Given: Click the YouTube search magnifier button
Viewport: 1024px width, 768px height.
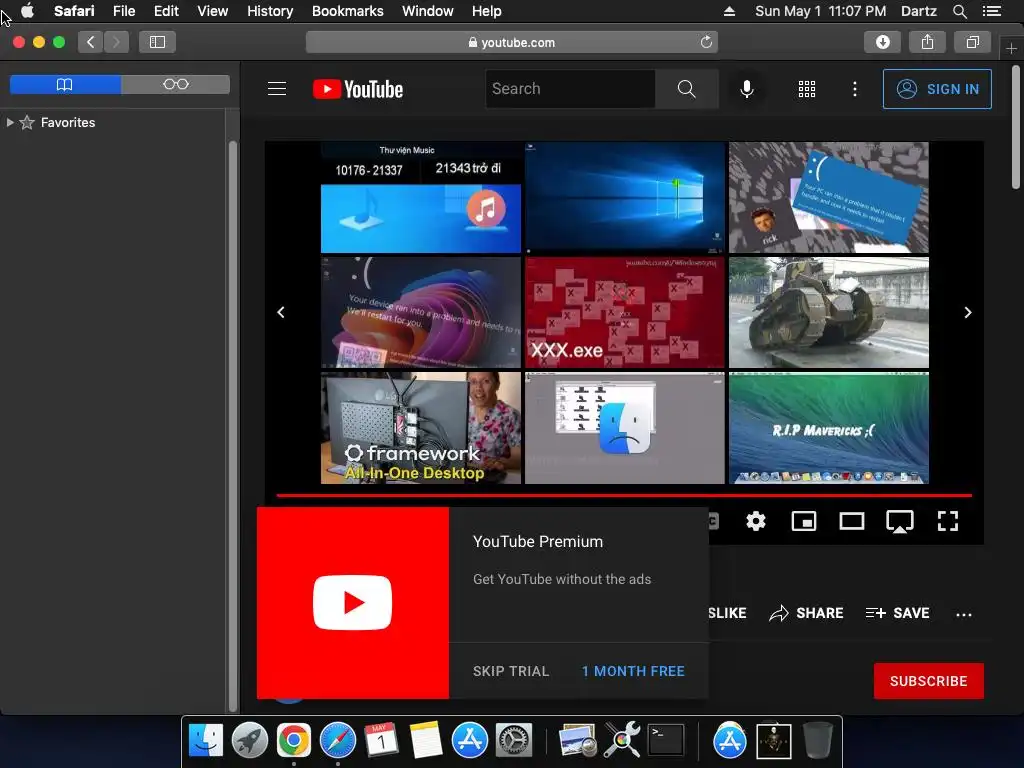Looking at the screenshot, I should click(x=686, y=89).
